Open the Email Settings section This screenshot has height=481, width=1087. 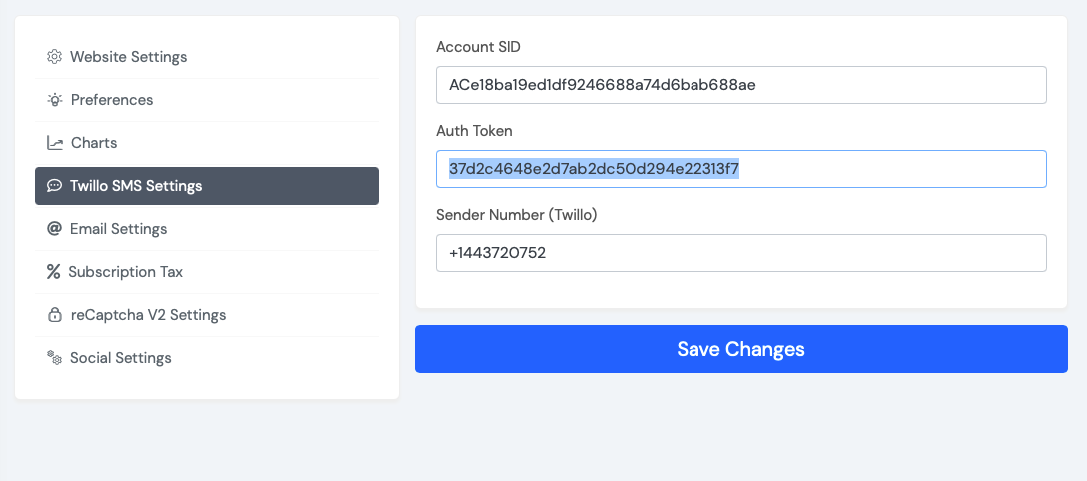(x=207, y=229)
